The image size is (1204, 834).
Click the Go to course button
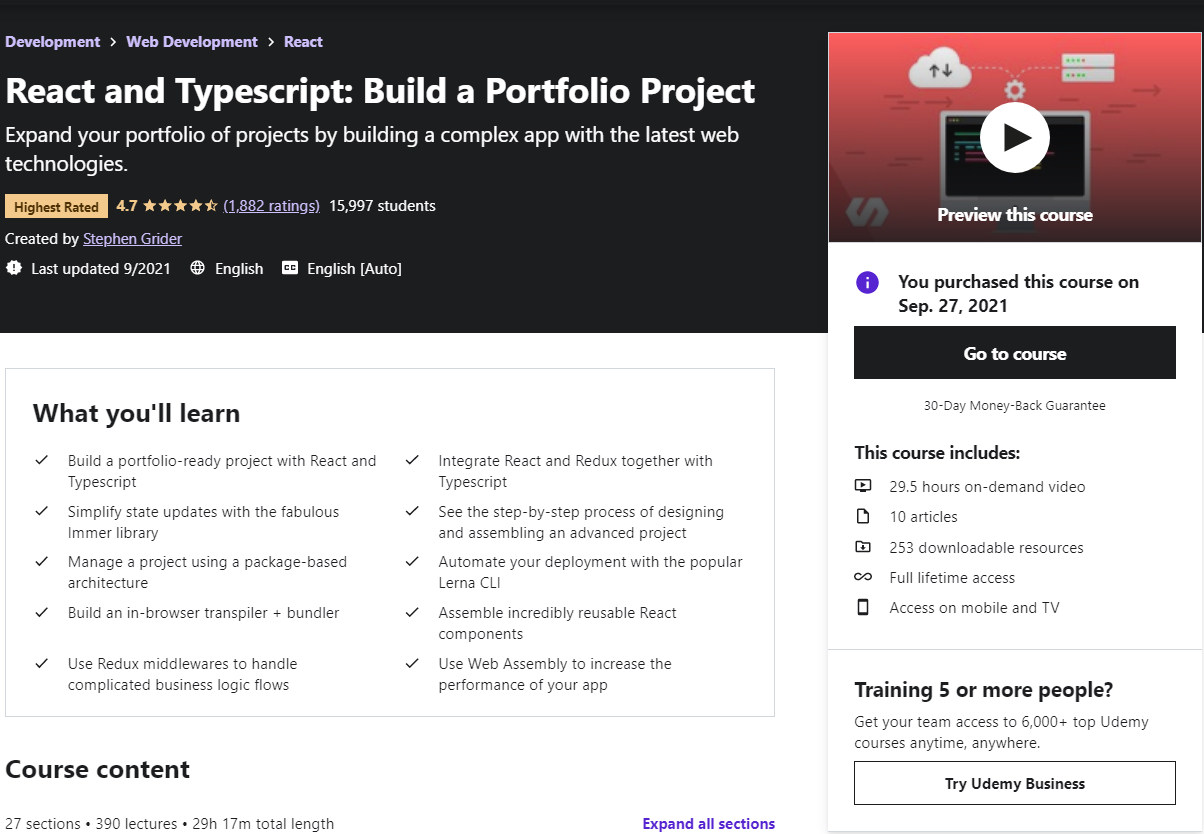click(1015, 353)
